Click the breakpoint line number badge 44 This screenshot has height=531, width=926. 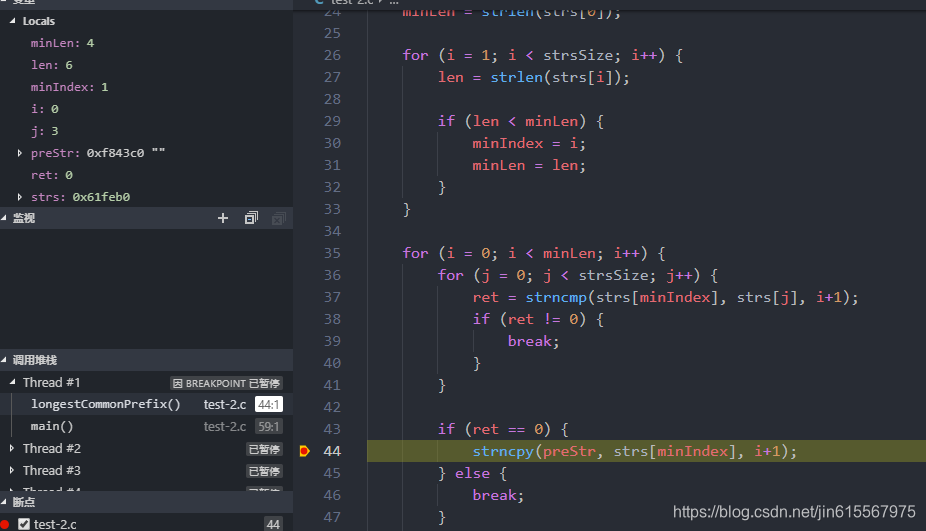tap(273, 524)
